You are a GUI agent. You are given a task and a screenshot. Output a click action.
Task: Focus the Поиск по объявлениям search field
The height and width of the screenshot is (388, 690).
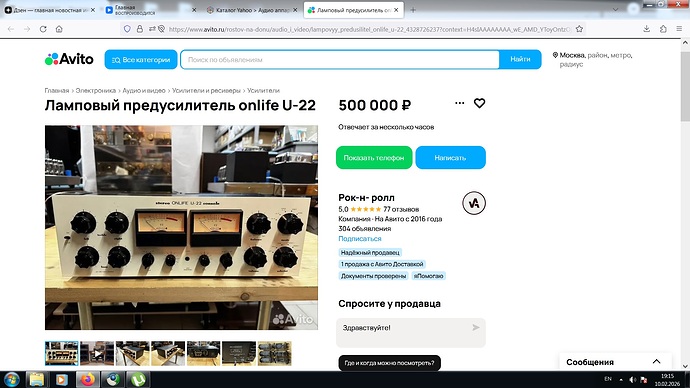(x=340, y=59)
